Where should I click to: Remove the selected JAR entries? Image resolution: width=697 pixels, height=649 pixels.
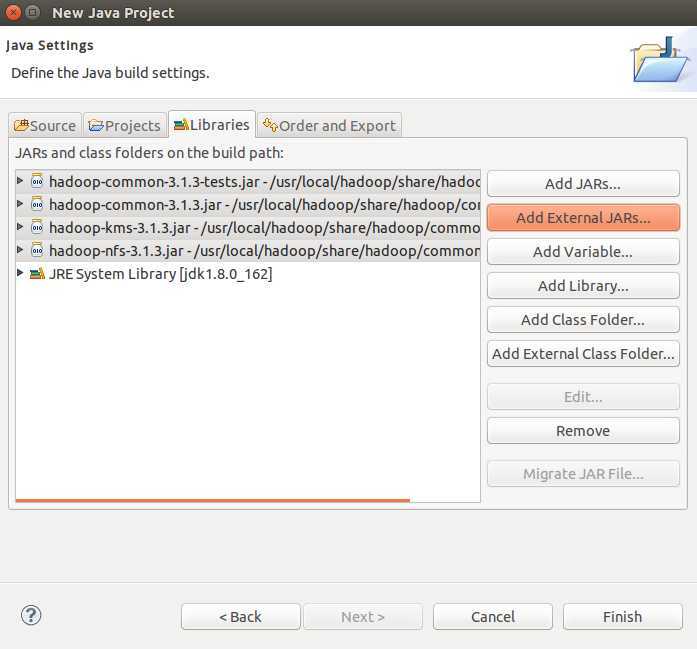583,431
